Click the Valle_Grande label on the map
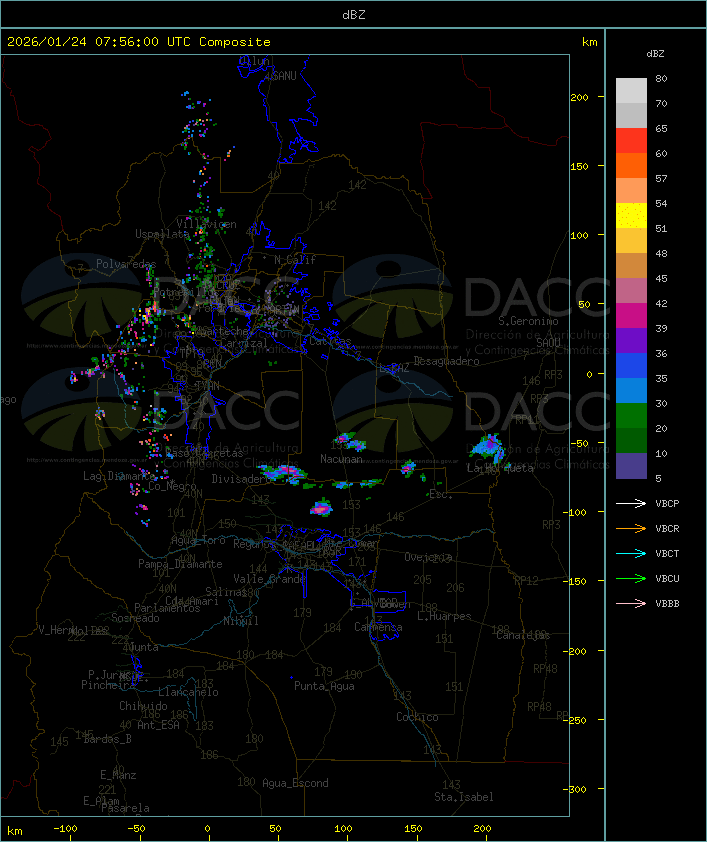Viewport: 707px width, 842px height. (269, 579)
